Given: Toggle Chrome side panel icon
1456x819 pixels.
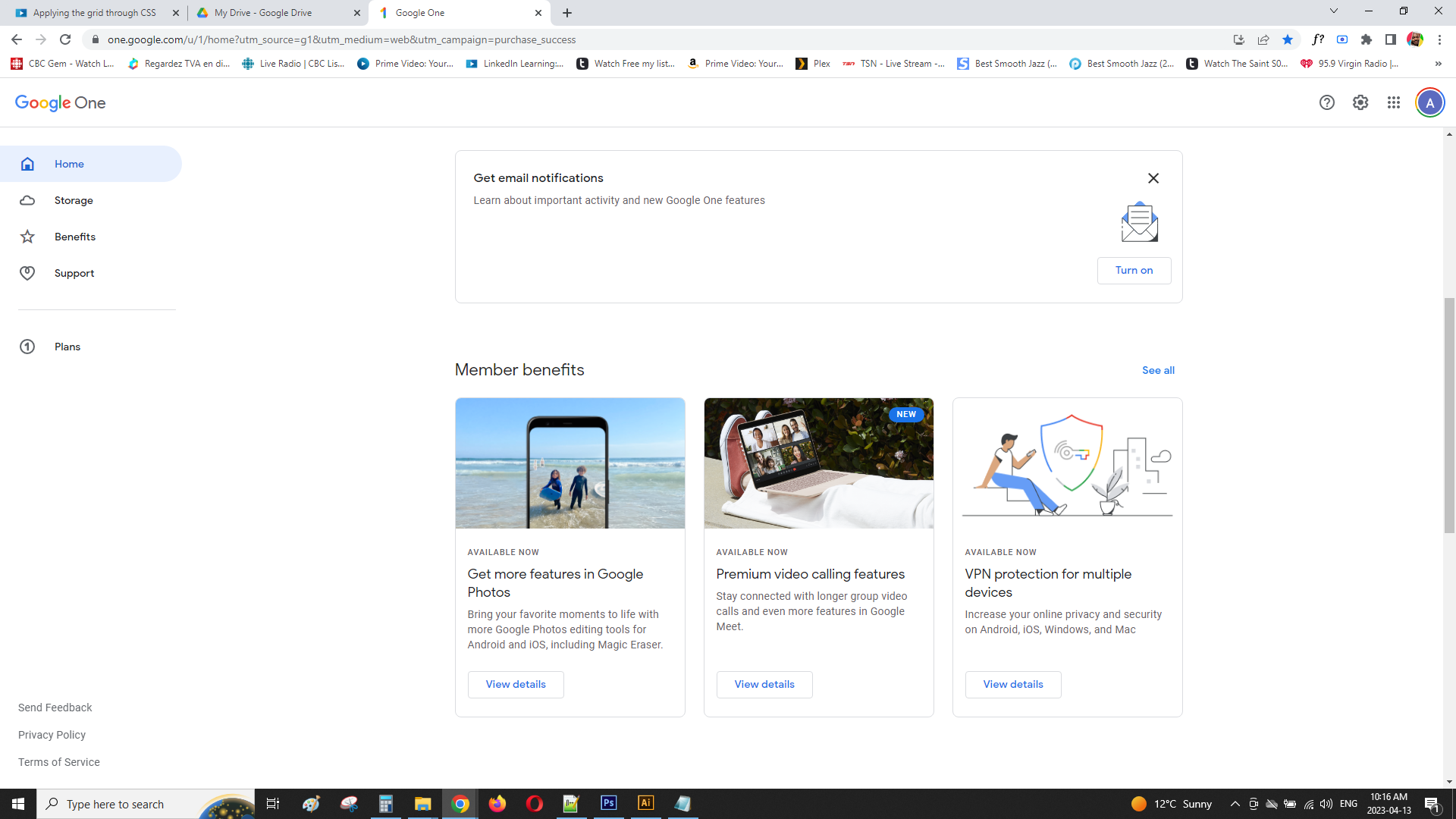Looking at the screenshot, I should tap(1391, 39).
